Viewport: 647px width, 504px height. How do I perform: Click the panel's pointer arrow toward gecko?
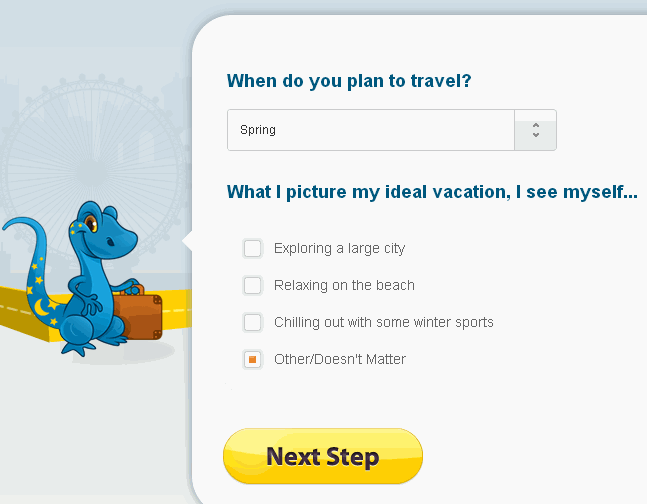click(x=187, y=241)
